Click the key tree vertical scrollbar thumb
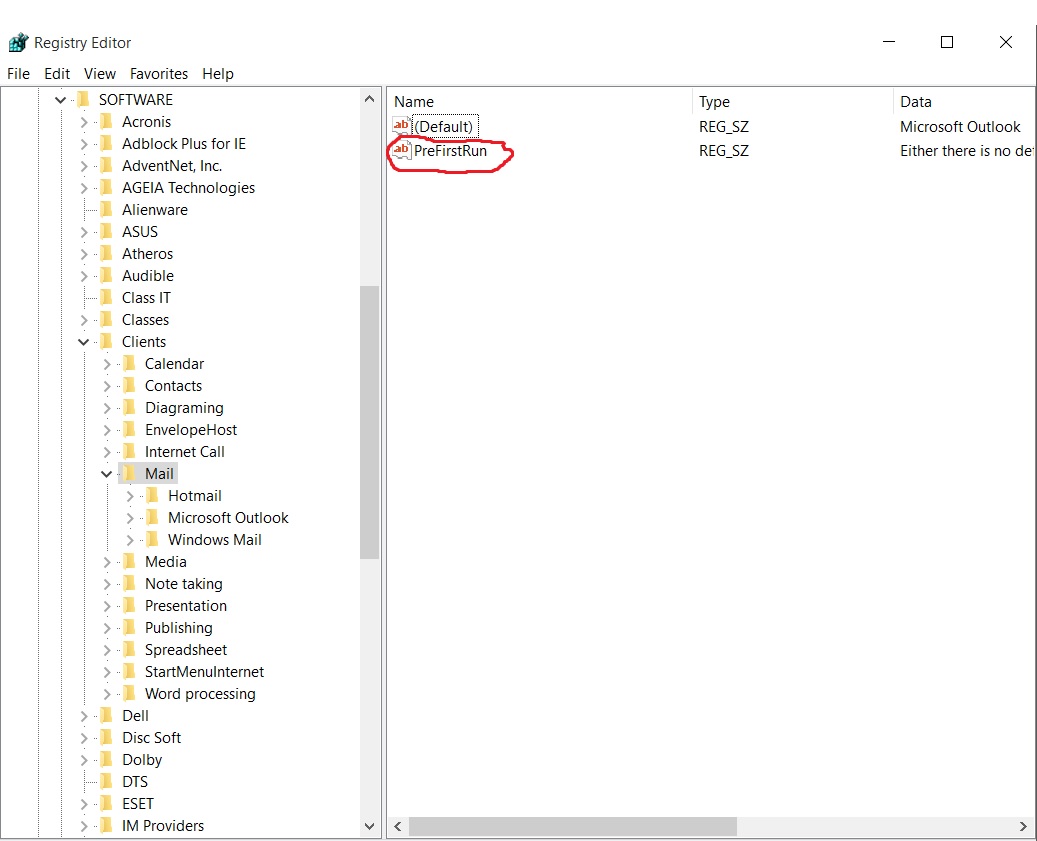The image size is (1037, 841). [369, 422]
